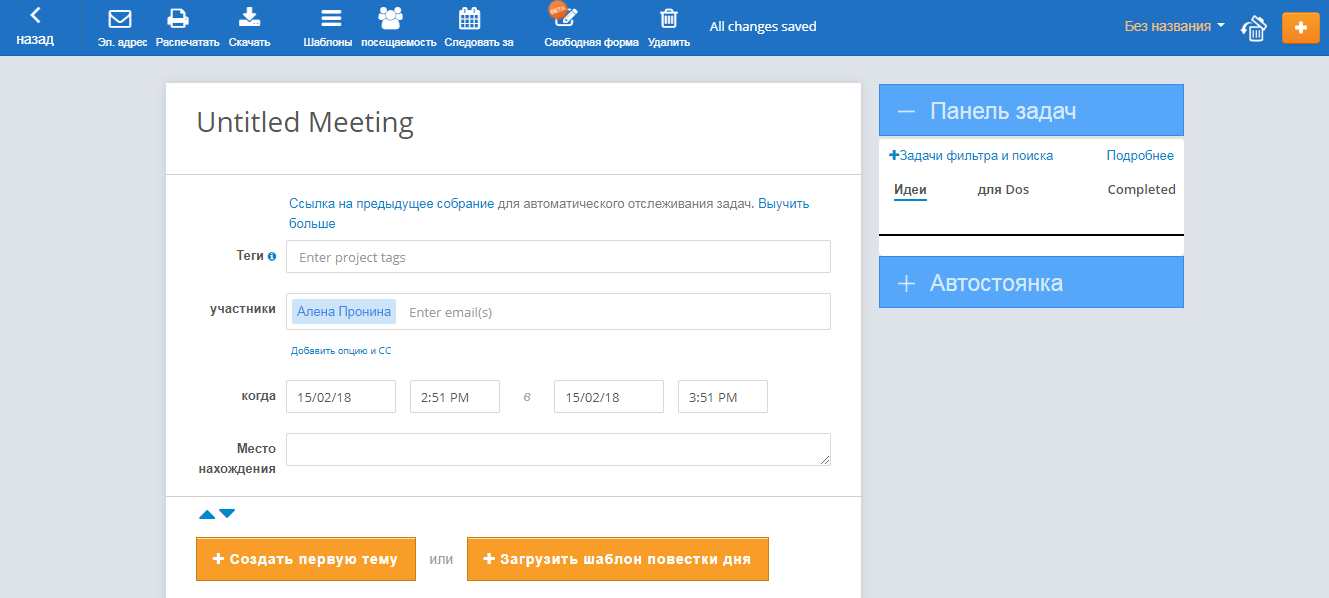Go back with the назад arrow
Viewport: 1329px width, 598px height.
pyautogui.click(x=35, y=27)
